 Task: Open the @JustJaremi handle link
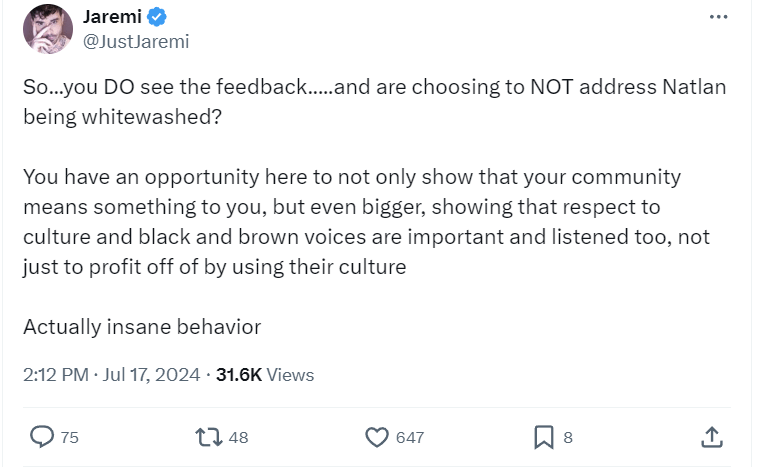point(135,41)
